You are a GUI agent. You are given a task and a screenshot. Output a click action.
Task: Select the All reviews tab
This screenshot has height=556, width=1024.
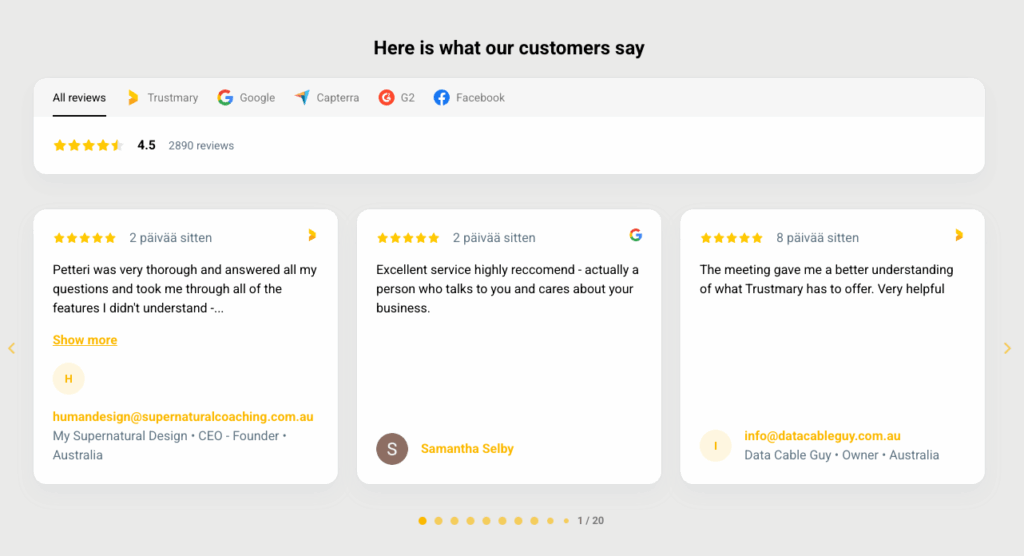pos(79,98)
